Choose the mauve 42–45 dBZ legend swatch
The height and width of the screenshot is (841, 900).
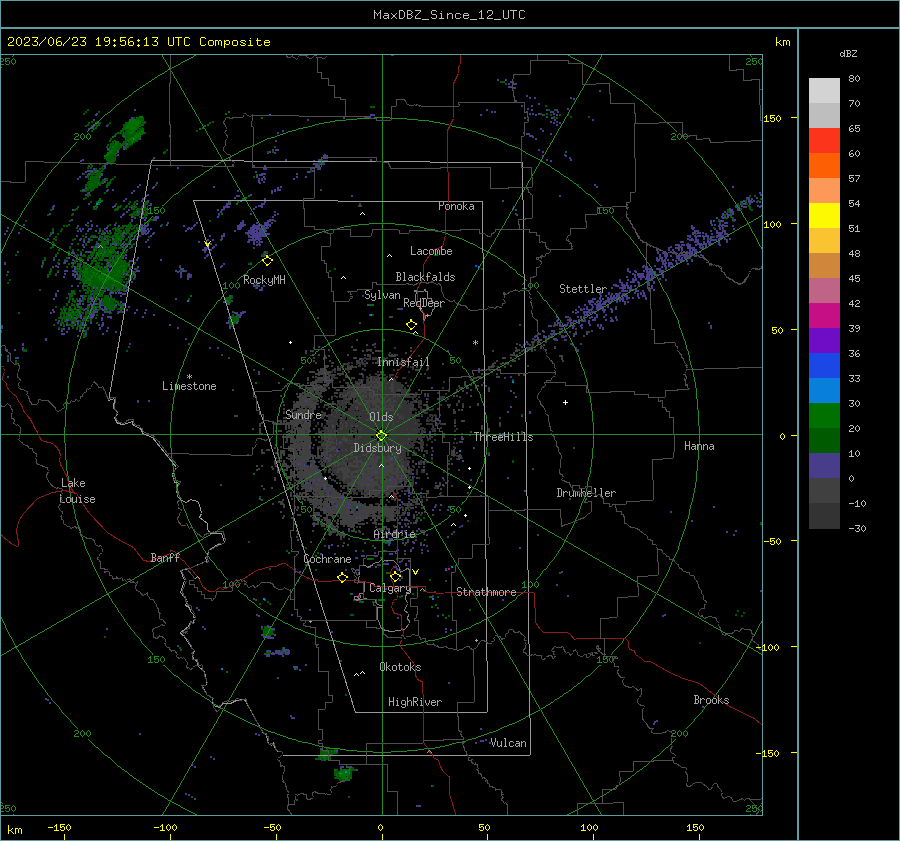pyautogui.click(x=824, y=291)
